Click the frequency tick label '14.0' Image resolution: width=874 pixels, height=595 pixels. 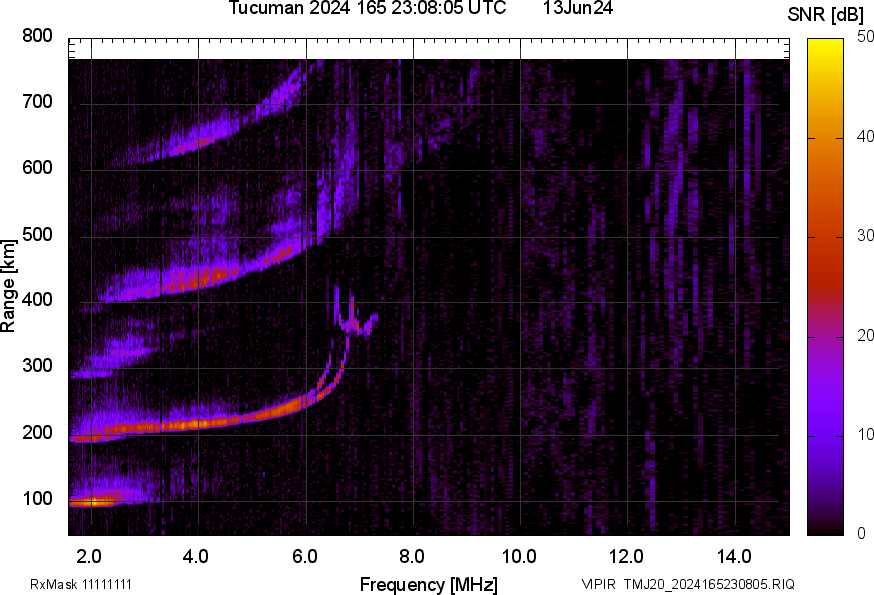pos(734,557)
